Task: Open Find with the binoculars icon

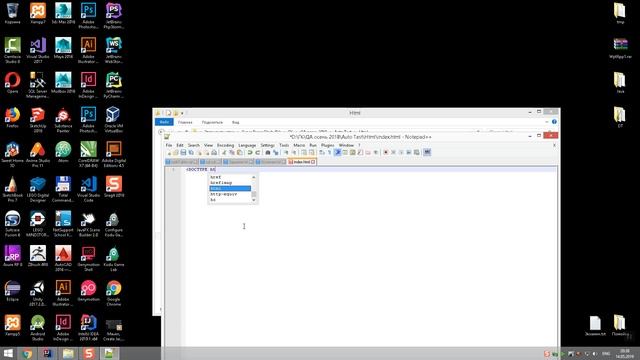Action: click(268, 152)
